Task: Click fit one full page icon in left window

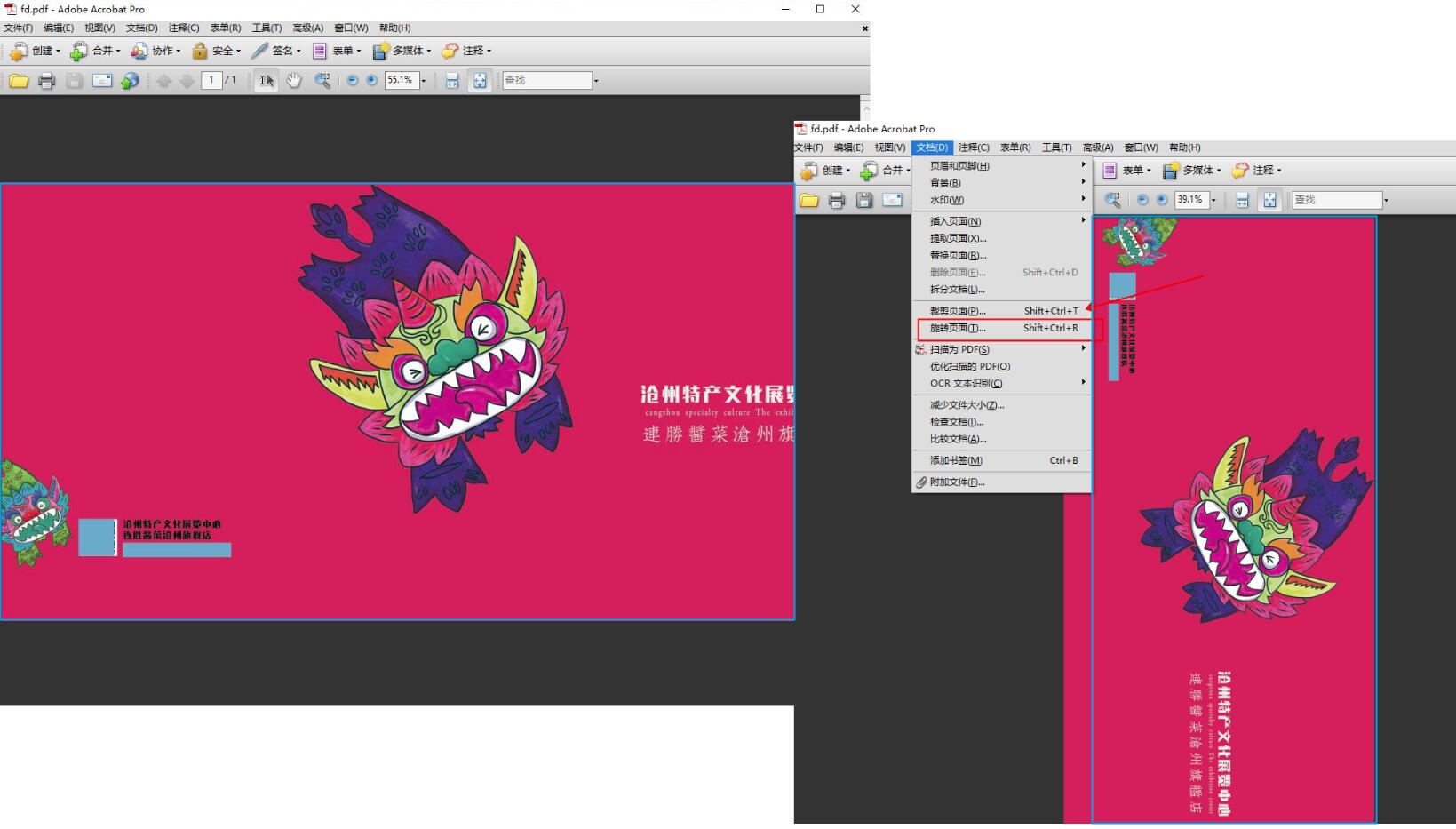Action: point(480,81)
